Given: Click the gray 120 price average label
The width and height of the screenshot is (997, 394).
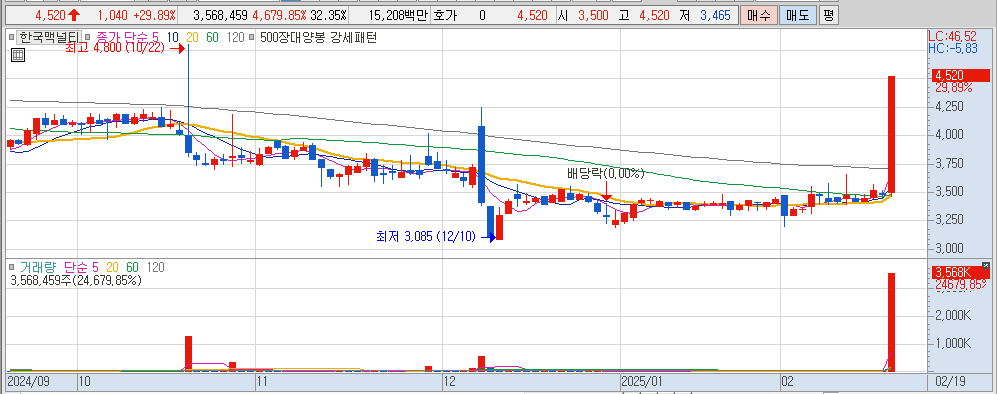Looking at the screenshot, I should pos(235,38).
